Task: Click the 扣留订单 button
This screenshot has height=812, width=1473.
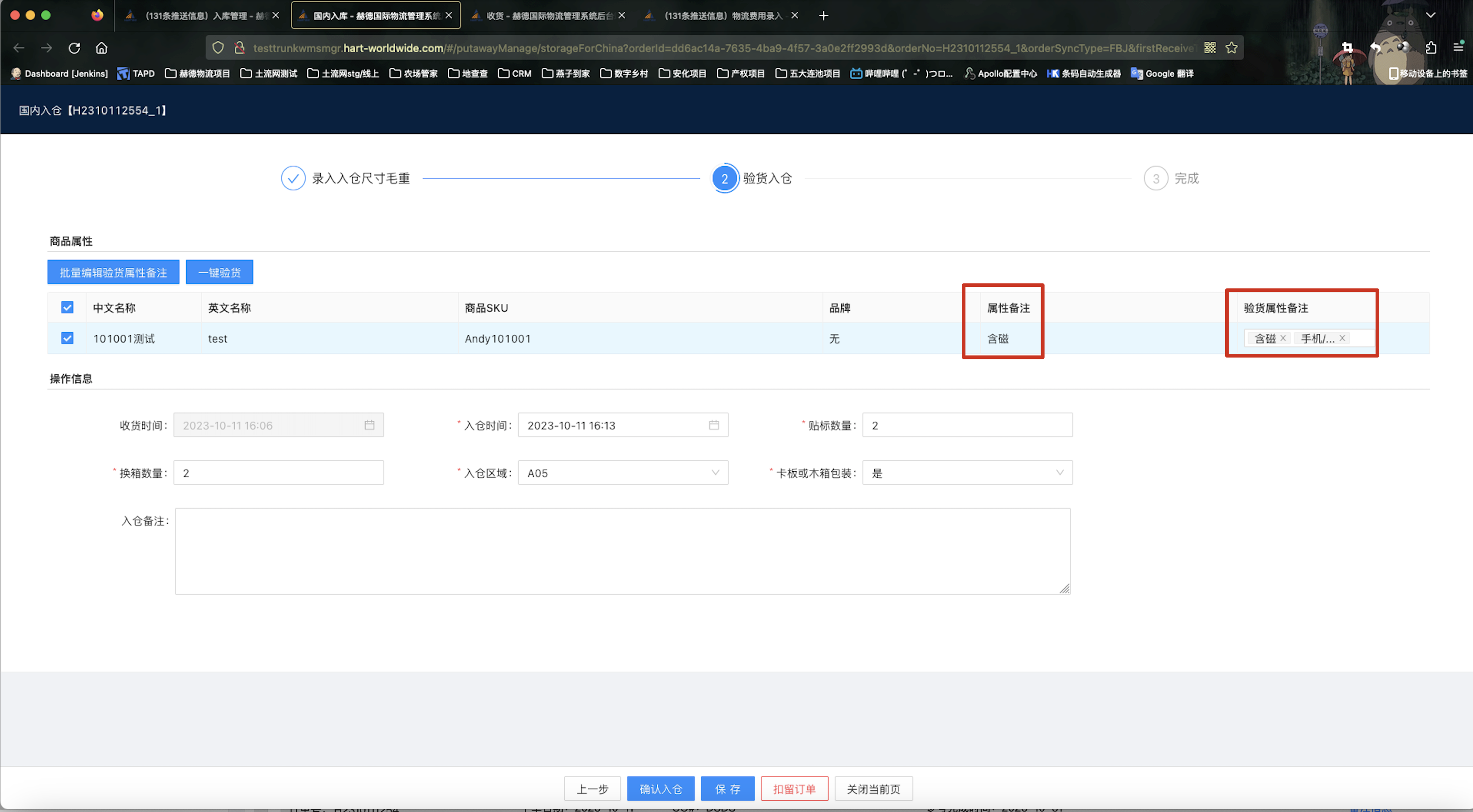Action: (x=794, y=789)
